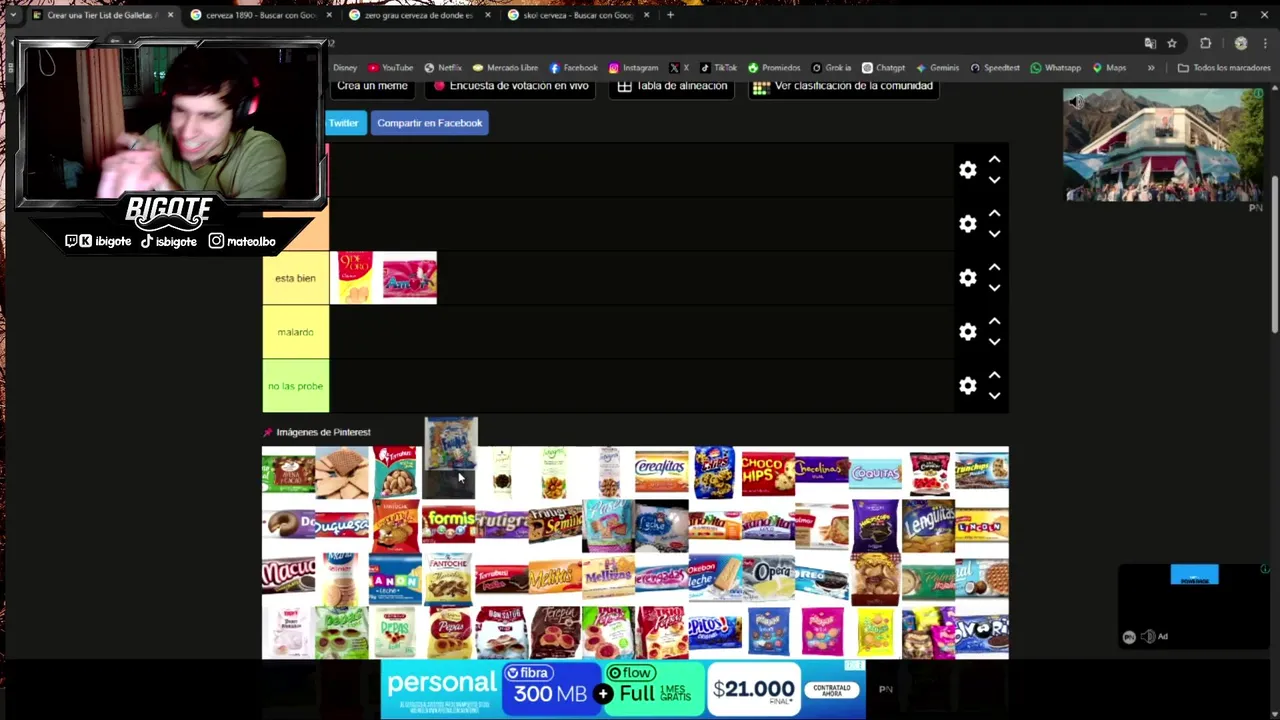Move the no las probe row down
1280x720 pixels.
[994, 396]
